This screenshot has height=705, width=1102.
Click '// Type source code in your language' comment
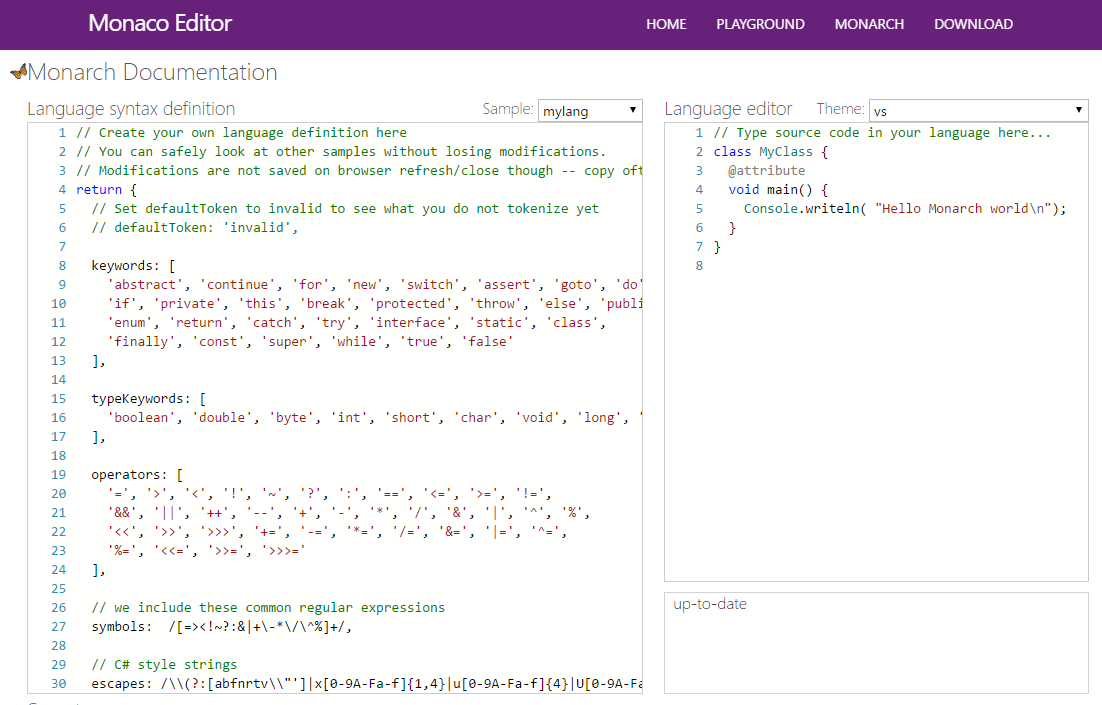(x=882, y=133)
